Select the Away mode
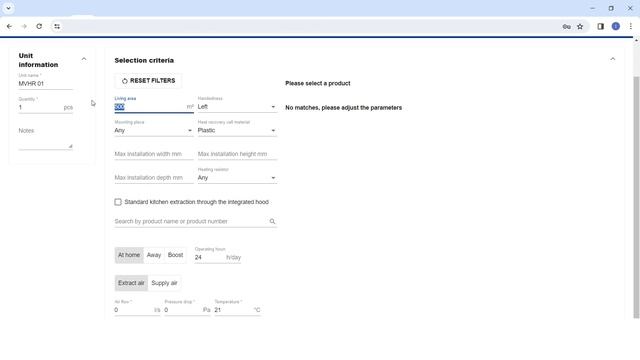Image resolution: width=640 pixels, height=360 pixels. (x=154, y=255)
